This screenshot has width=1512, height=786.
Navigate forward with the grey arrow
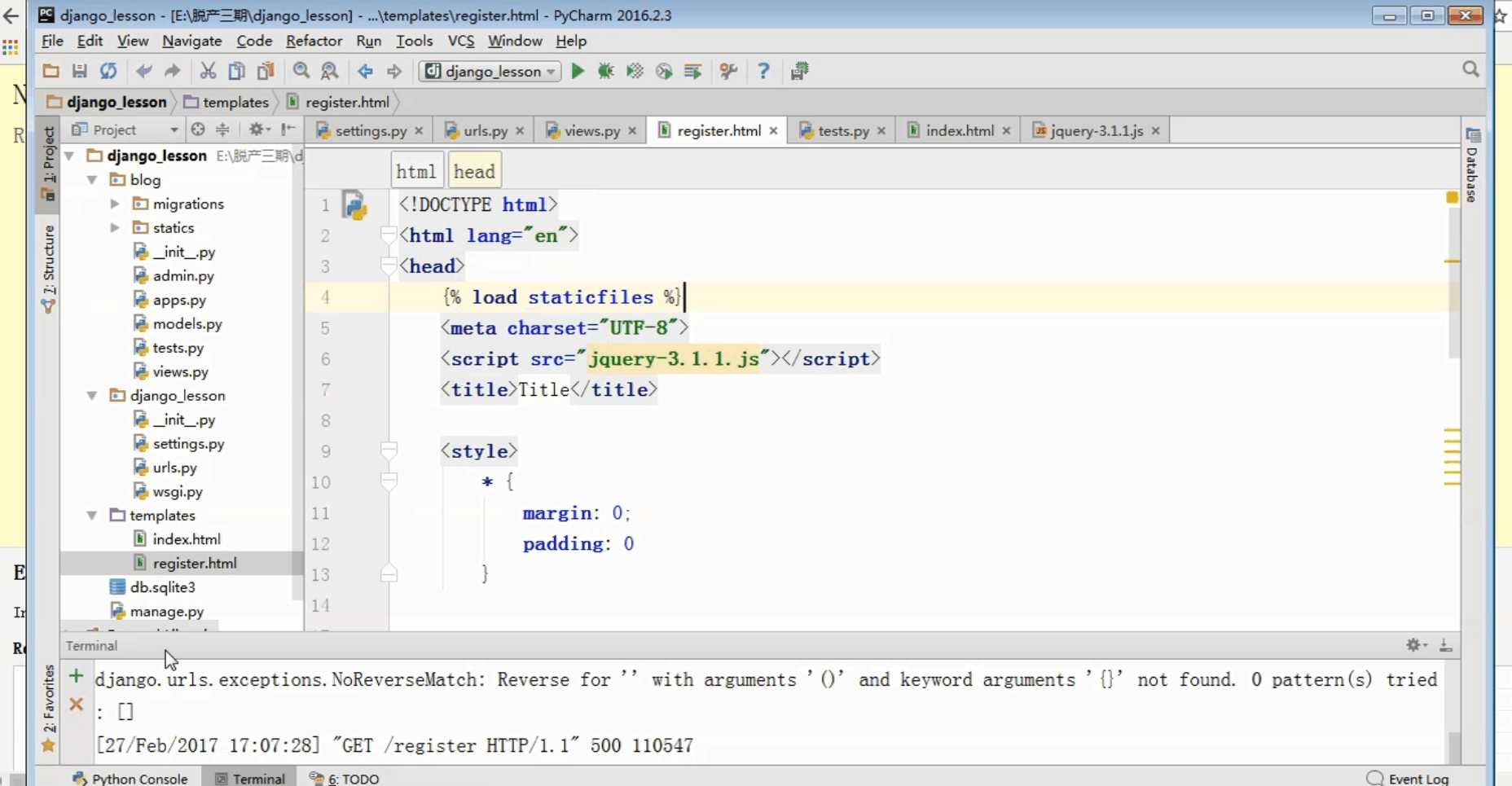point(394,71)
